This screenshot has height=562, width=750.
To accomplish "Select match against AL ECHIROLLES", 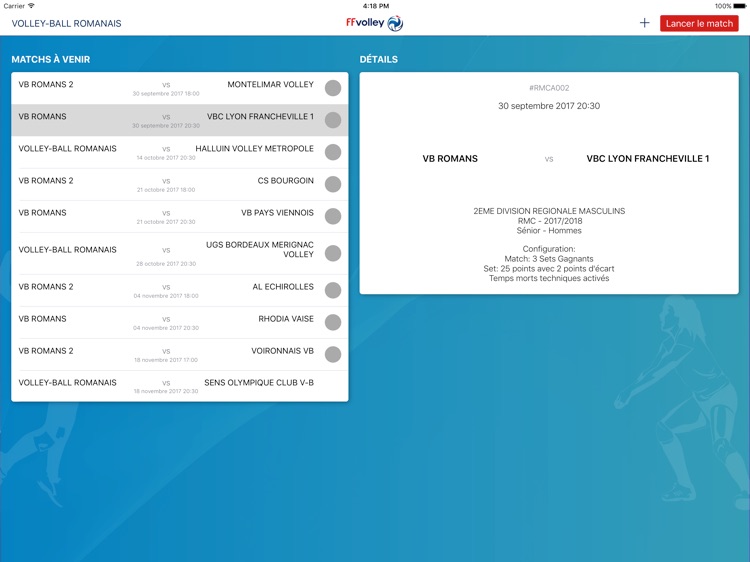I will coord(180,290).
